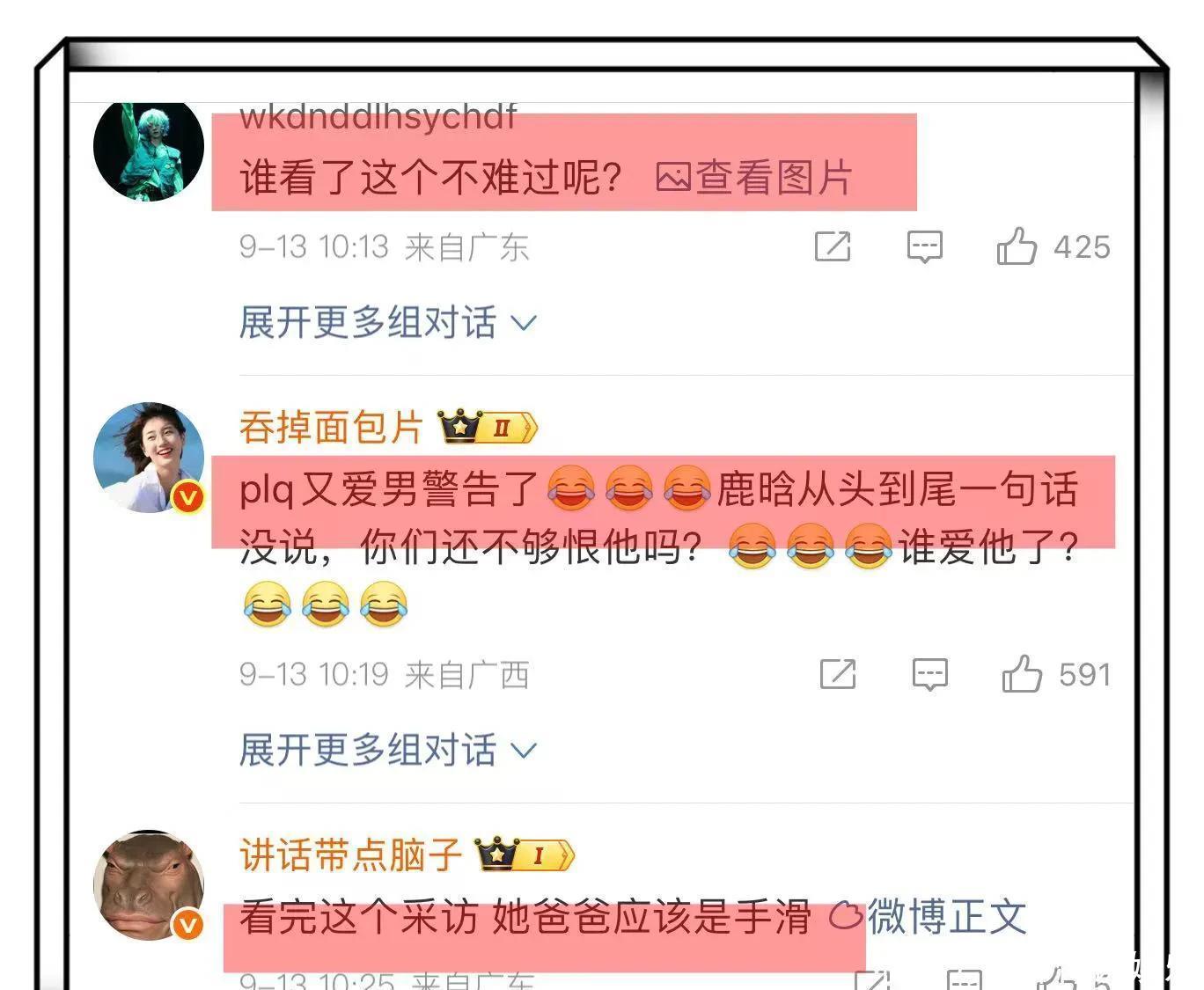Open 吞掉面包片's profile by name
Image resolution: width=1204 pixels, height=990 pixels.
pyautogui.click(x=331, y=428)
